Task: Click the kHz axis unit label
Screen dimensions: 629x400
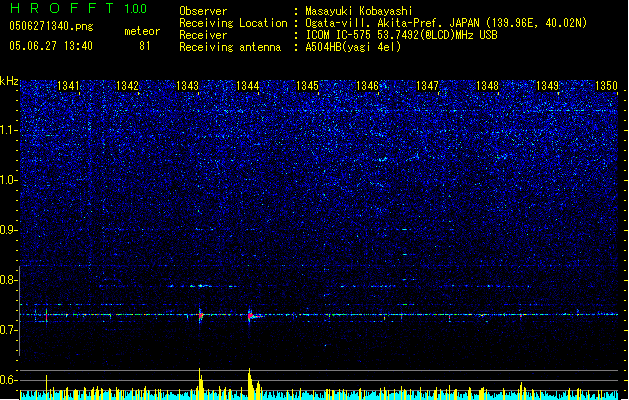Action: 9,81
